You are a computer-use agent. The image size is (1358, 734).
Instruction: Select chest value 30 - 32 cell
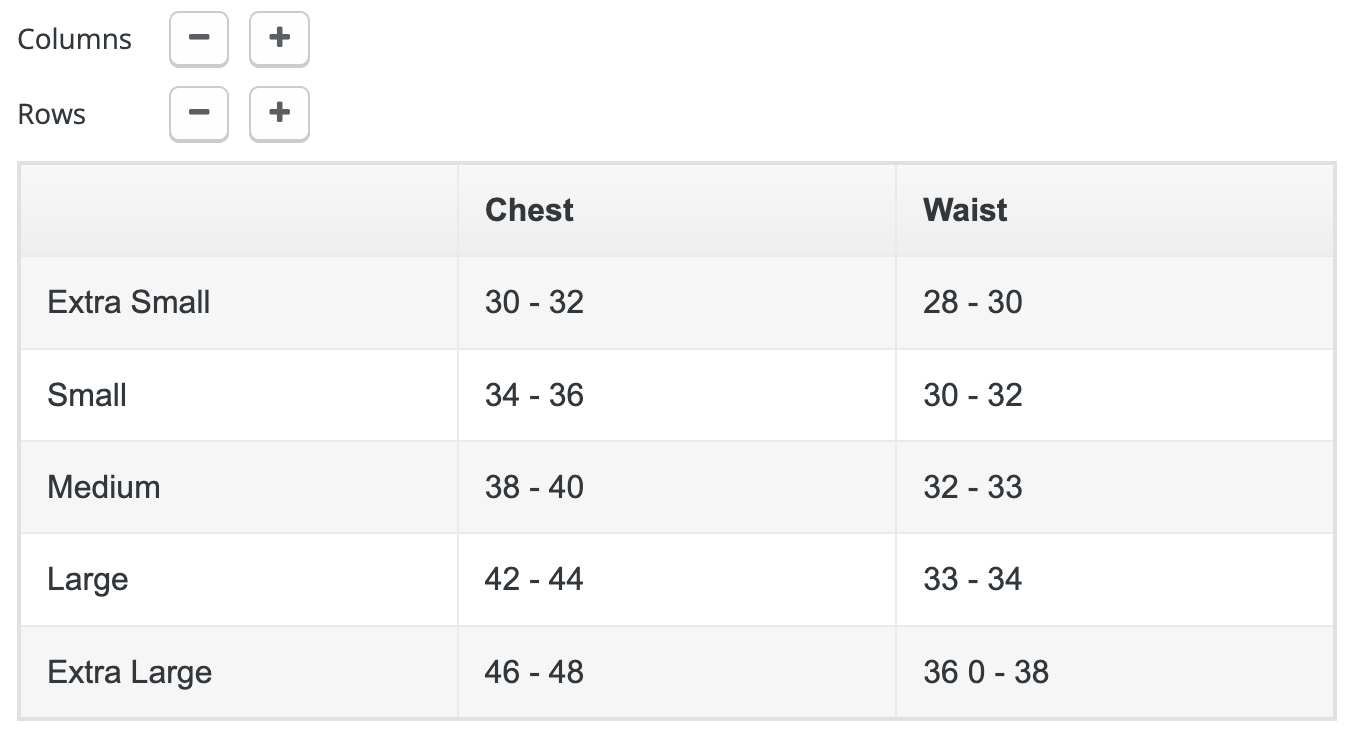point(677,302)
